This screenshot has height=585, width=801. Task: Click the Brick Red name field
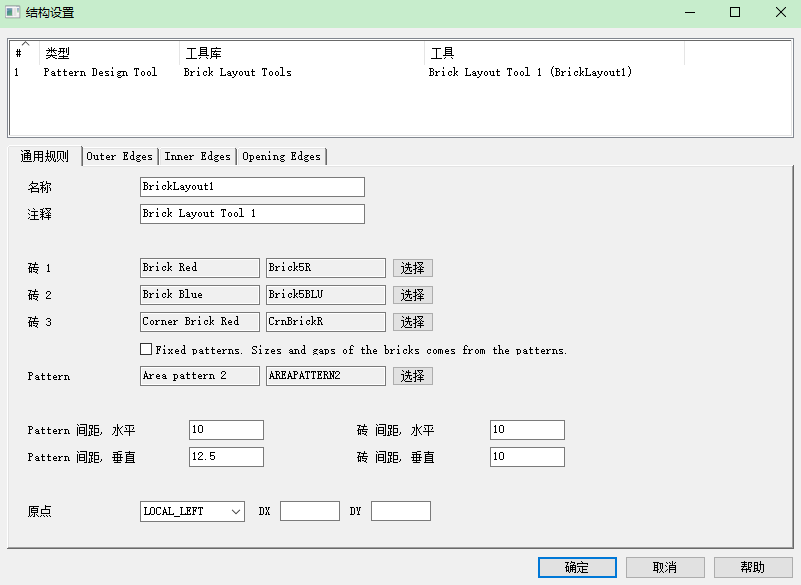(x=200, y=268)
